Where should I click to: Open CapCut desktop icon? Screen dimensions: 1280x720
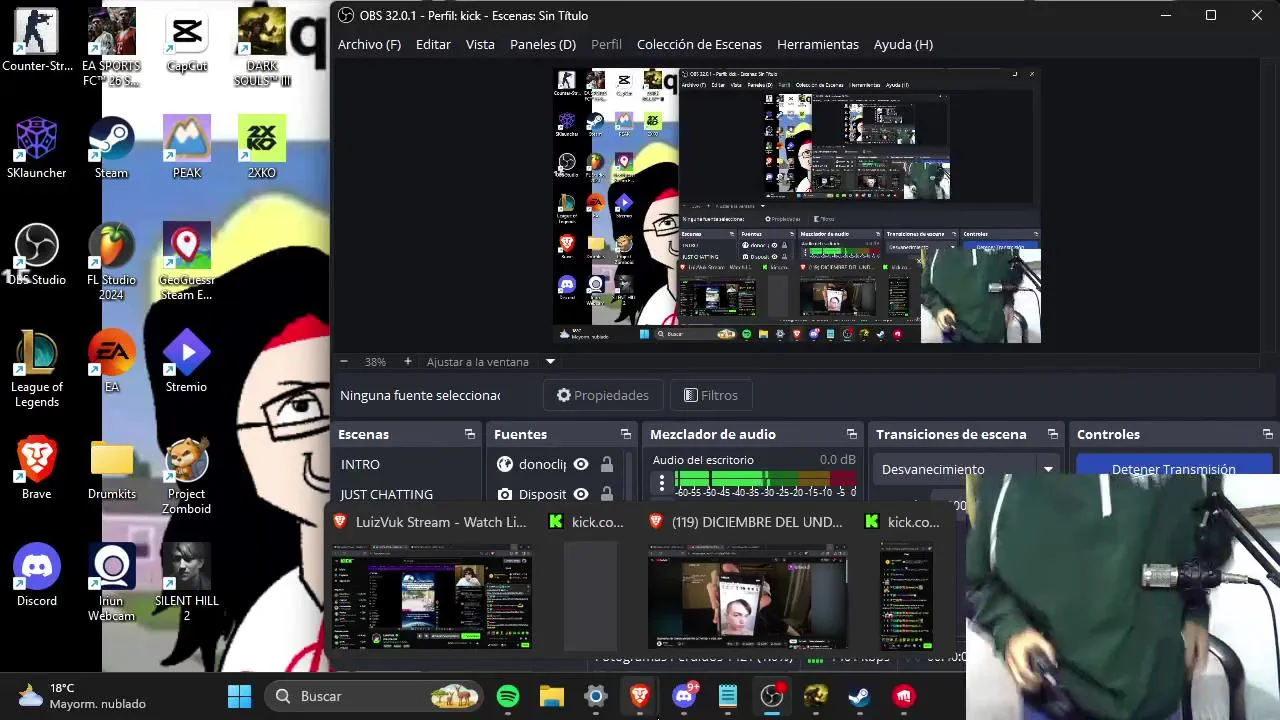pos(187,40)
